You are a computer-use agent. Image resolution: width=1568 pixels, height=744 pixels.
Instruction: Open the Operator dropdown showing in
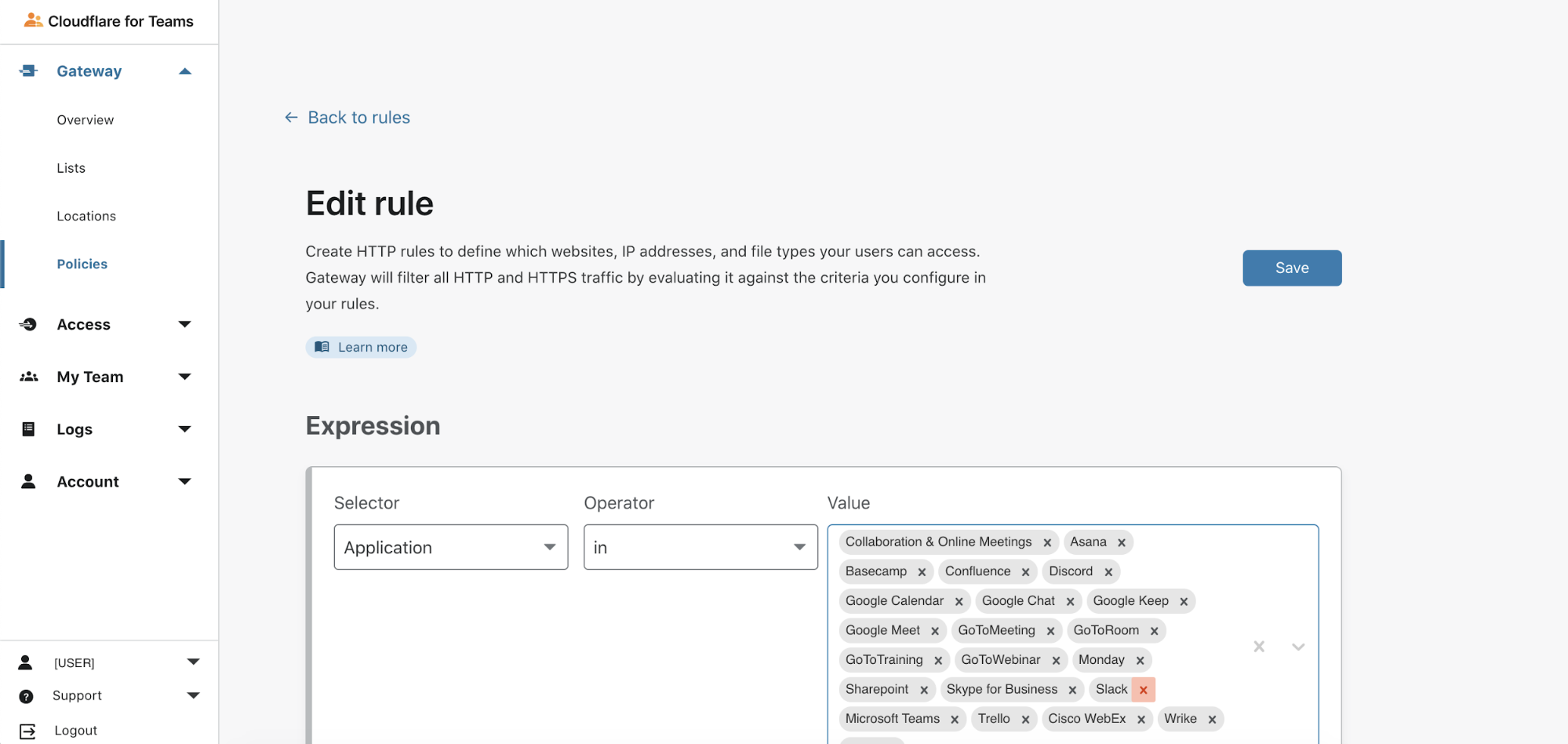(700, 547)
